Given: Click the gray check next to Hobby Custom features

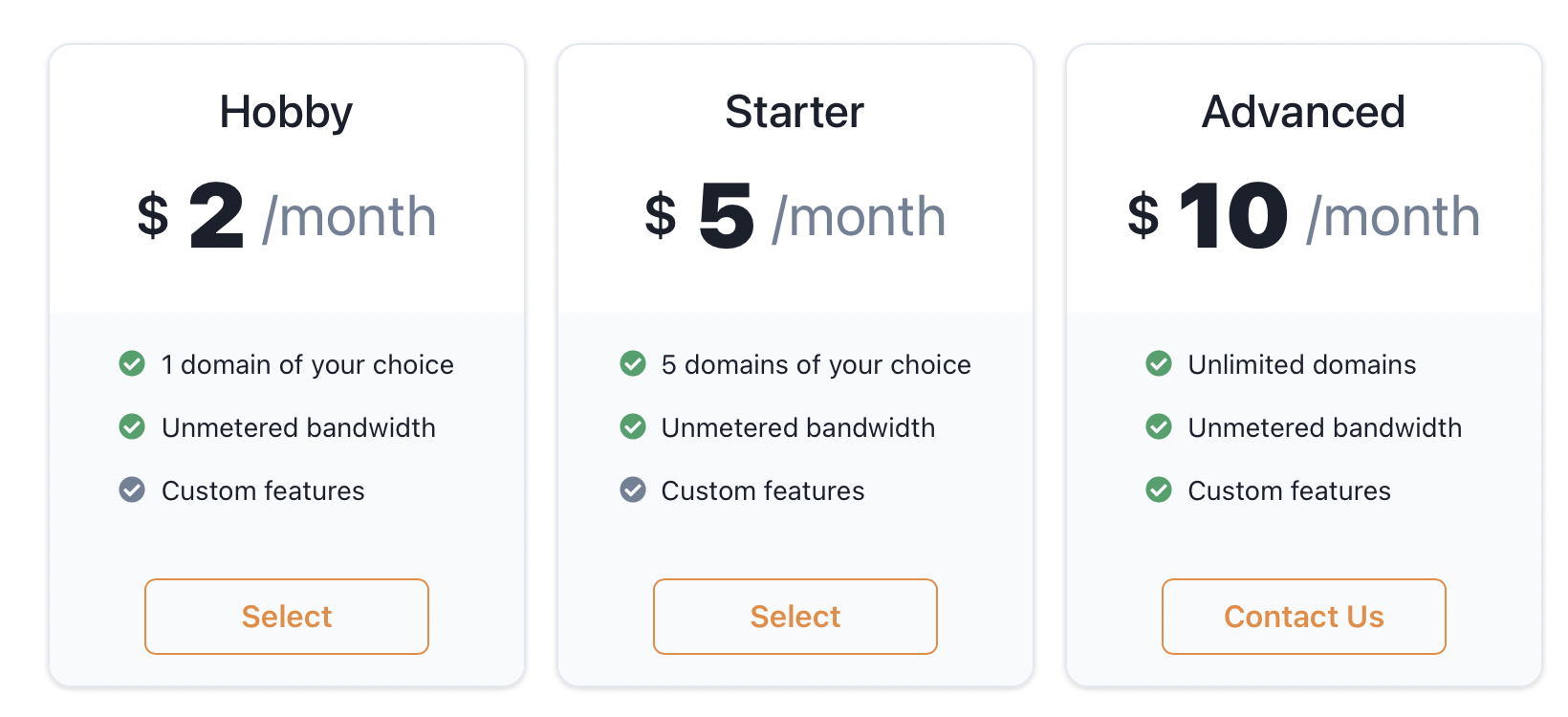Looking at the screenshot, I should [x=132, y=490].
